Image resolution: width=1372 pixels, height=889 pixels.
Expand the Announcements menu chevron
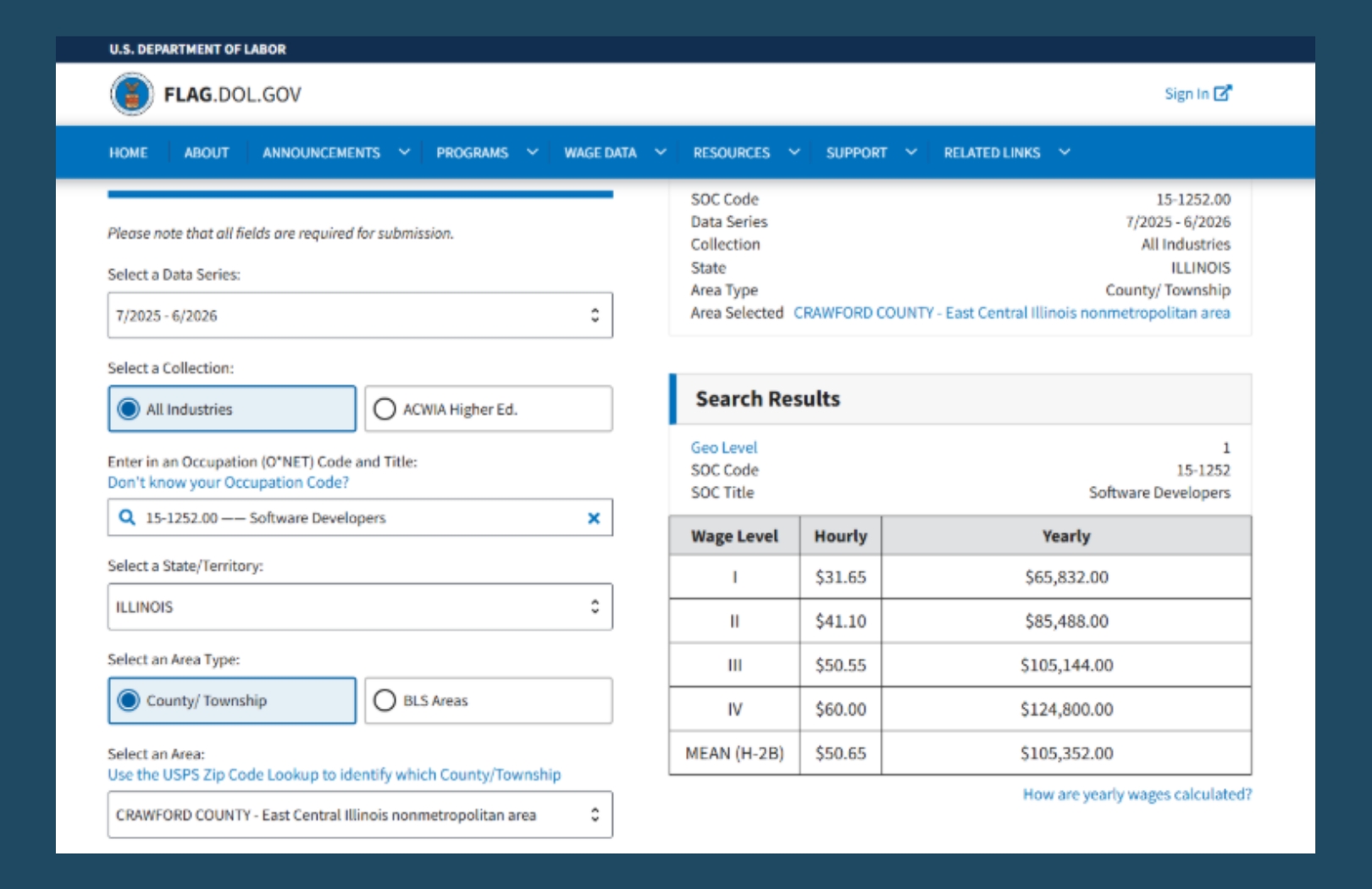coord(404,152)
